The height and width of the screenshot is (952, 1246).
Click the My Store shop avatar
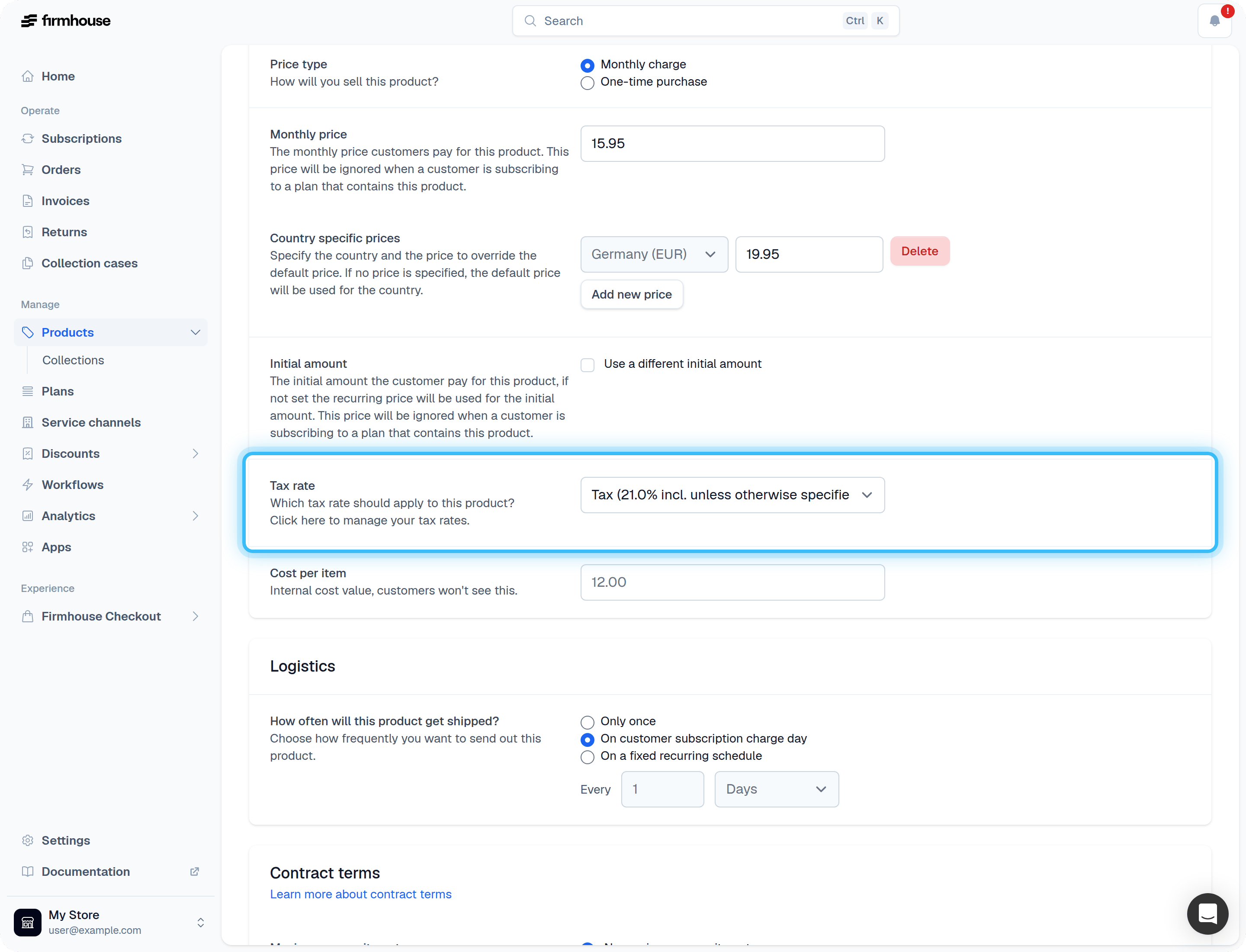tap(28, 923)
